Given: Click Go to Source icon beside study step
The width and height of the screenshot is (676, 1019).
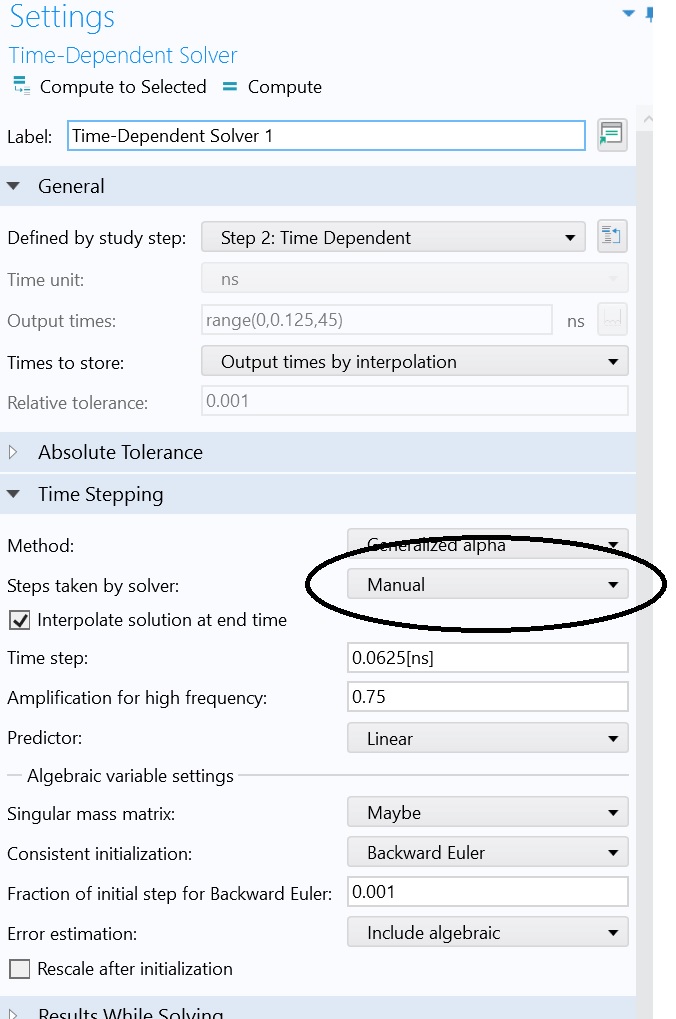Looking at the screenshot, I should [612, 237].
